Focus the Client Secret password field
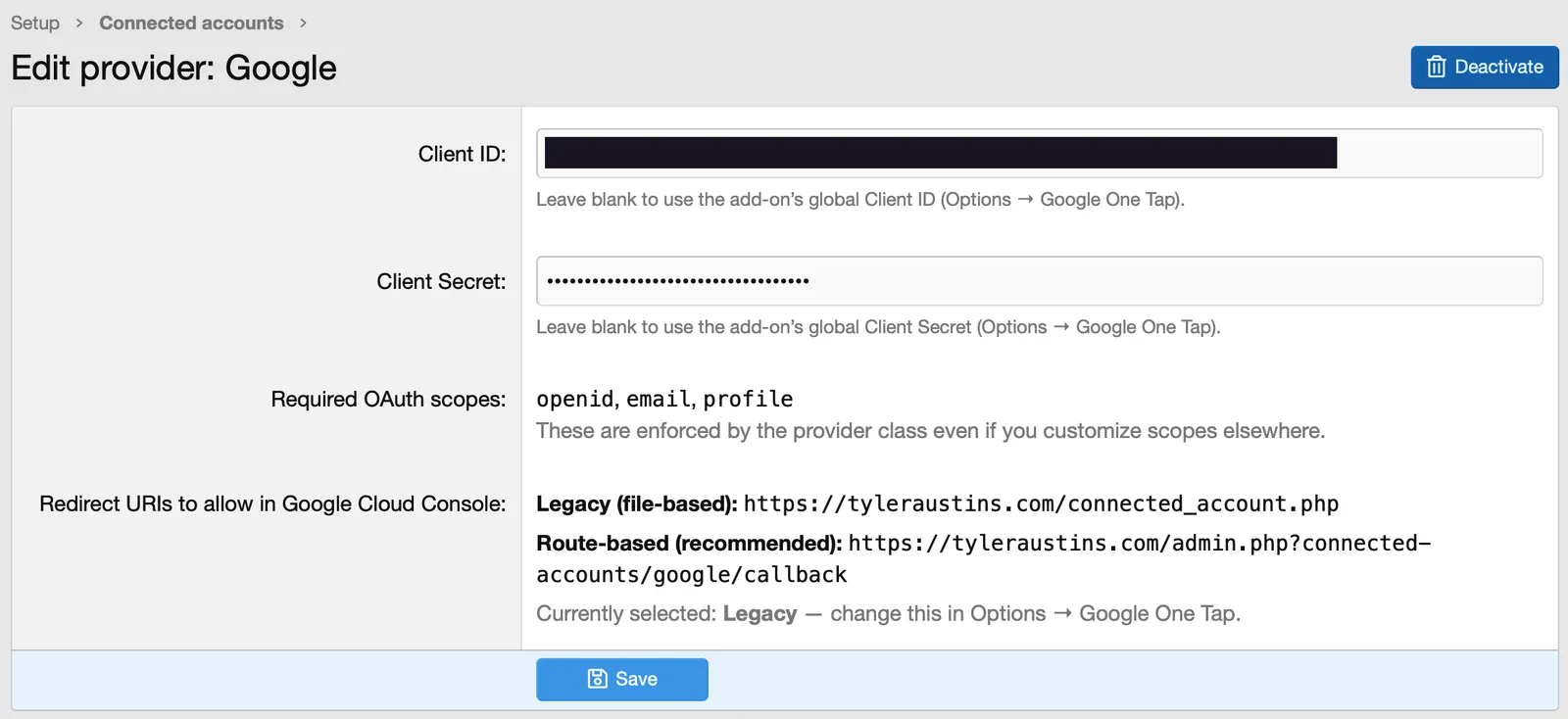The image size is (1568, 719). (1039, 281)
